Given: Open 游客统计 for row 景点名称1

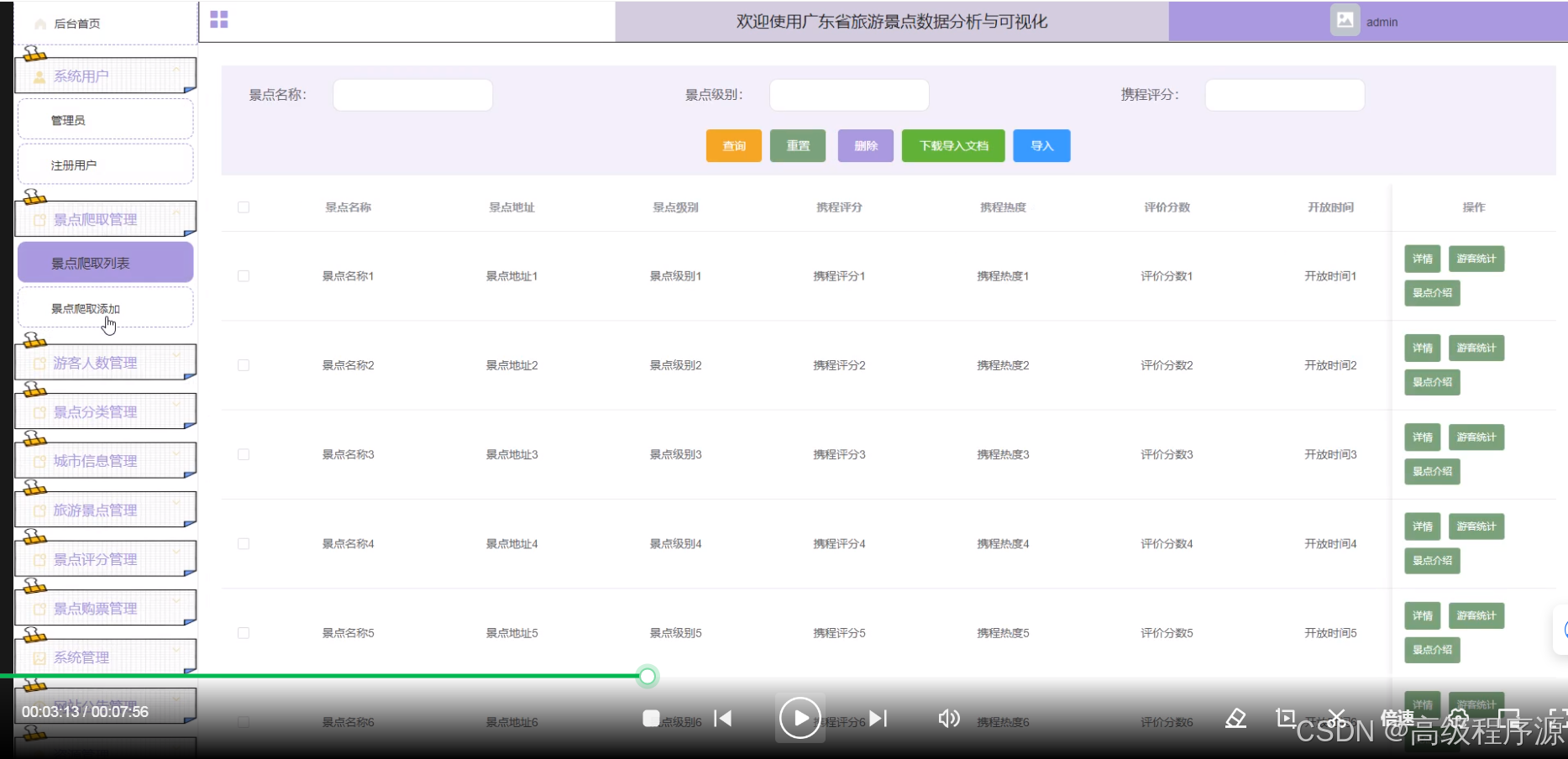Looking at the screenshot, I should click(1476, 259).
